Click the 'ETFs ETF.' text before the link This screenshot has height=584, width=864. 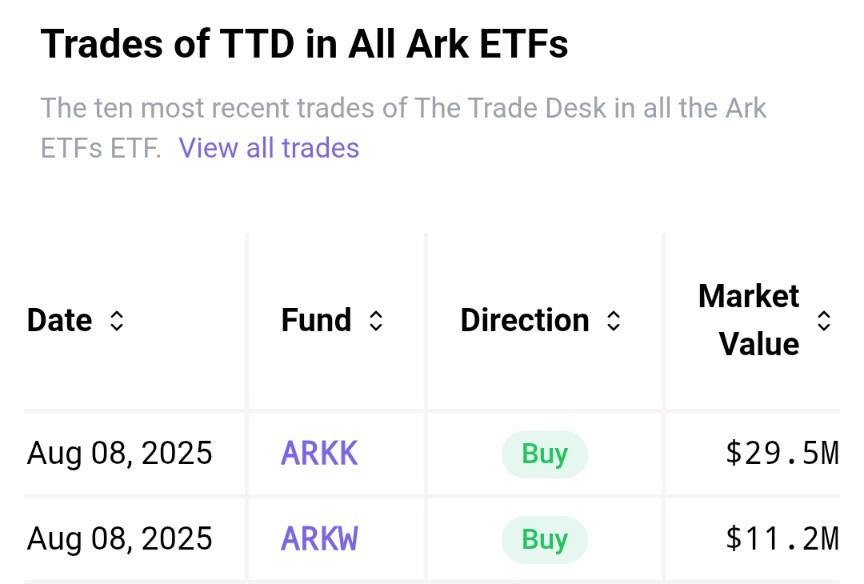pos(100,149)
